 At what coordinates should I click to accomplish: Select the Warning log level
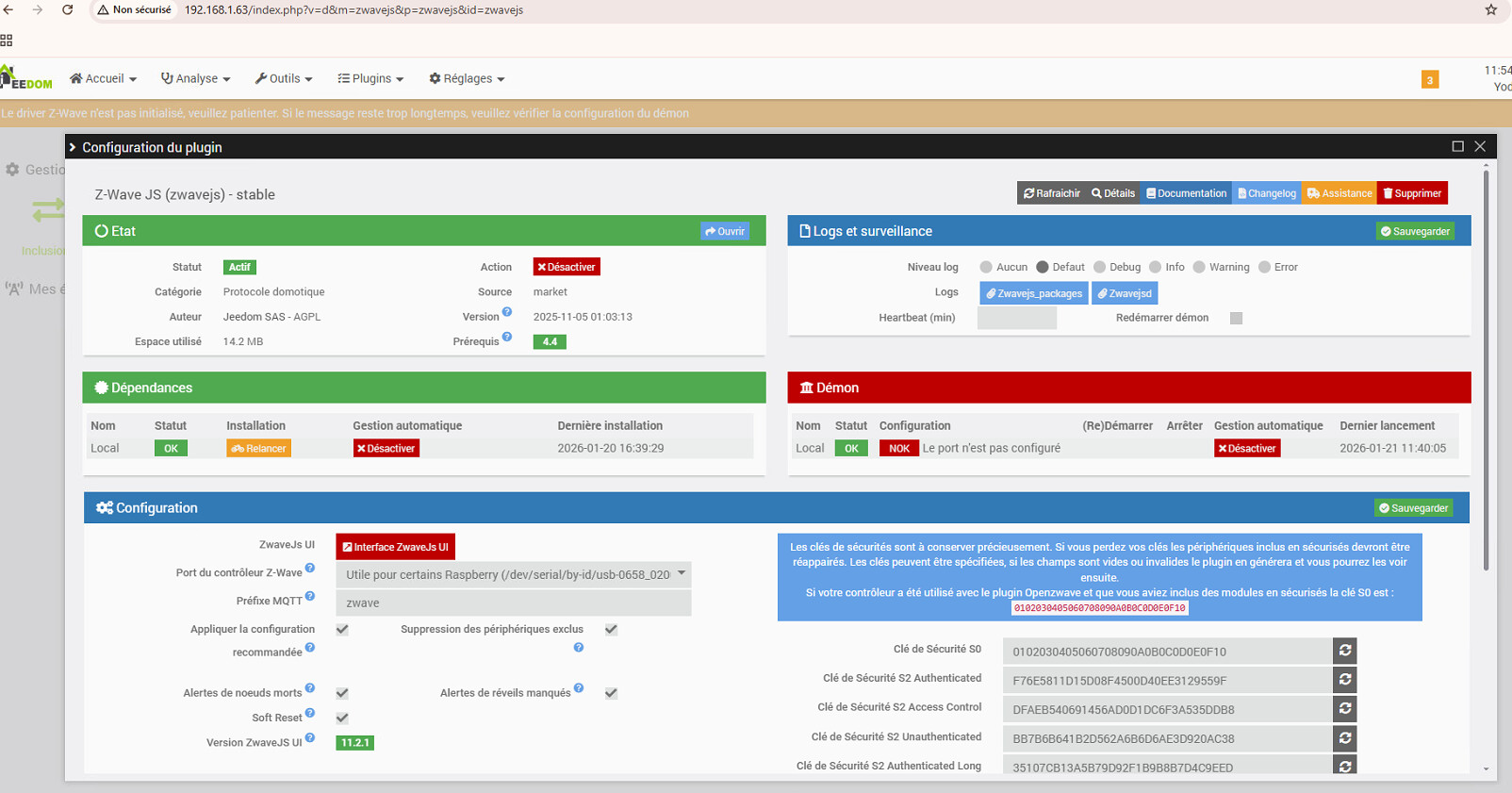(1199, 267)
